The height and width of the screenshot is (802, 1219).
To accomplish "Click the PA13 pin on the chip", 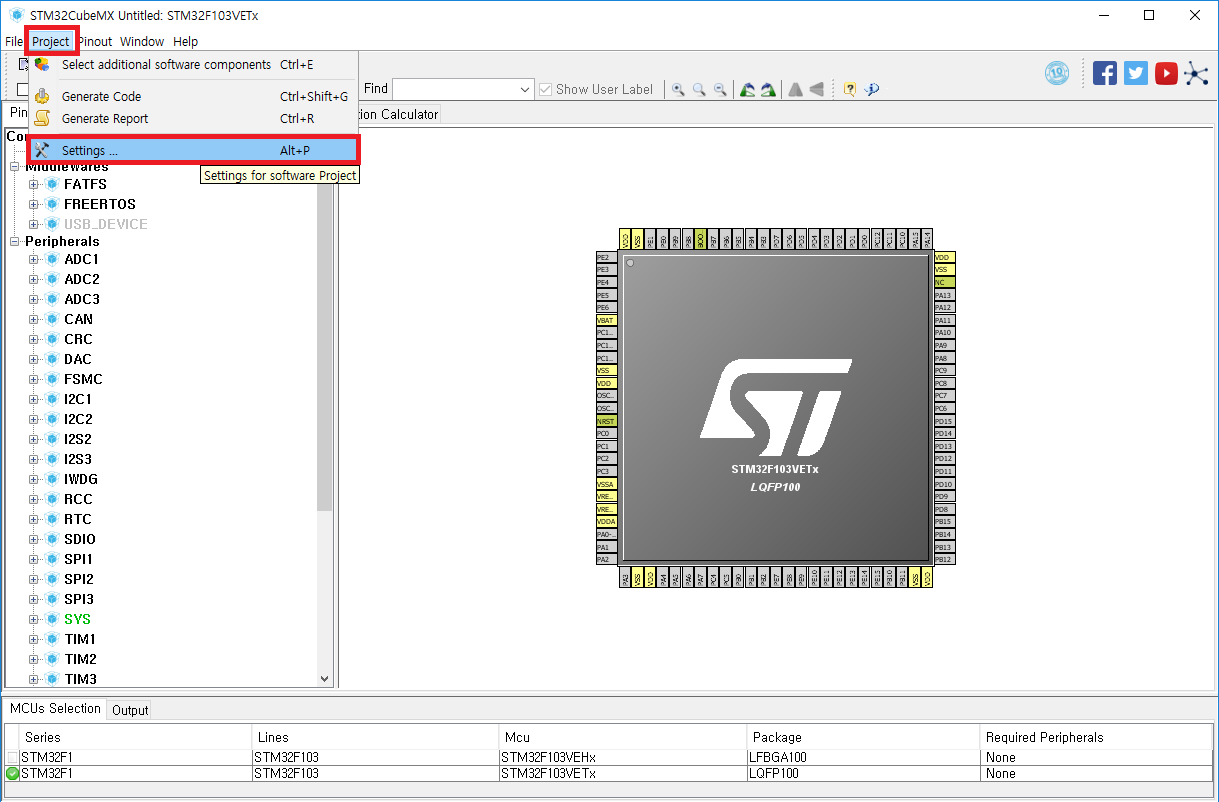I will 945,295.
